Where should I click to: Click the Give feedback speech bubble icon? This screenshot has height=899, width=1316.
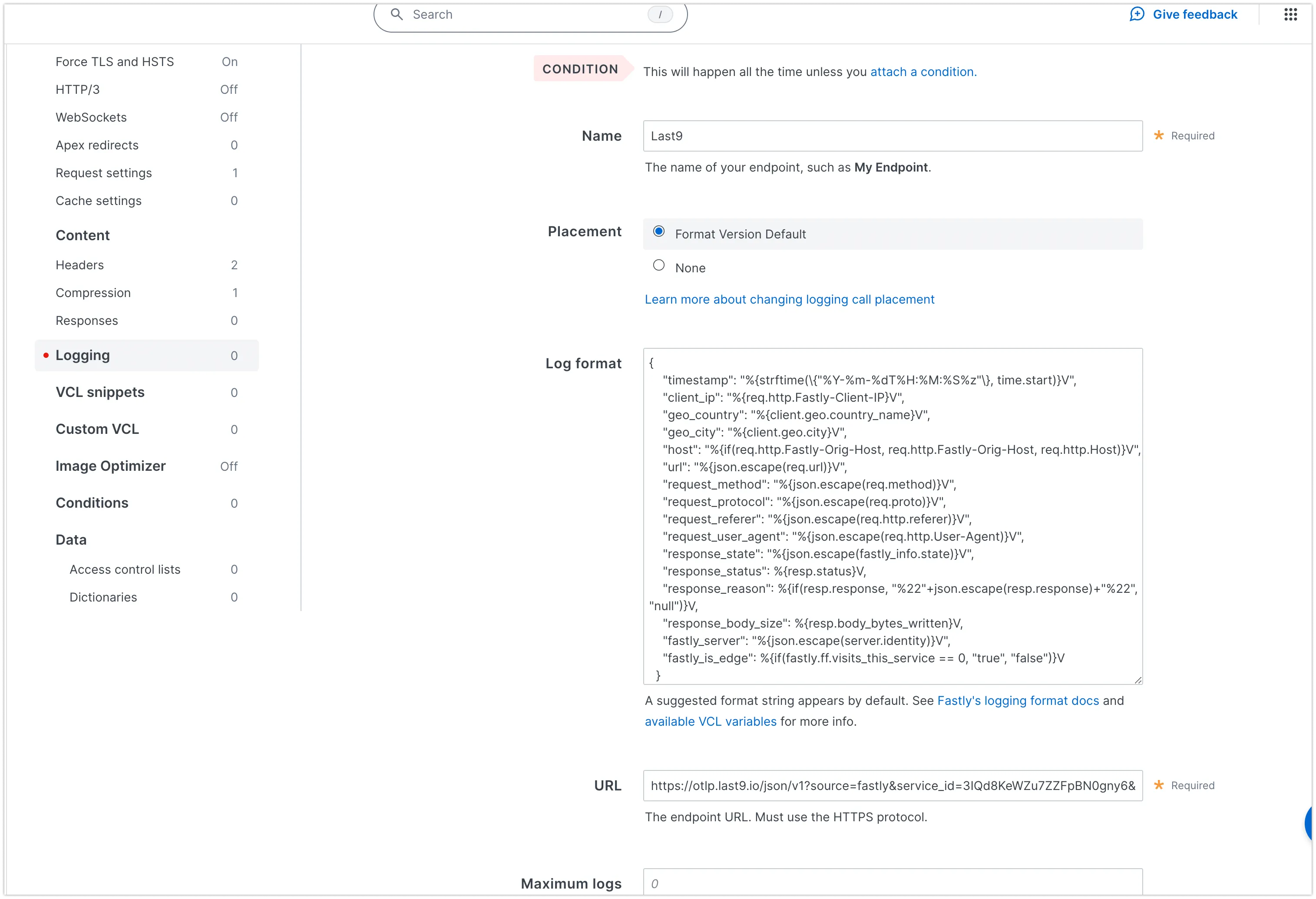click(1137, 14)
